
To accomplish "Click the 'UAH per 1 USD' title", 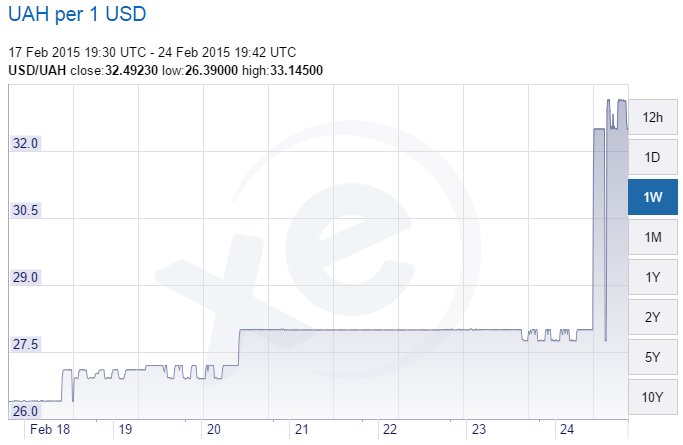I will [x=77, y=17].
